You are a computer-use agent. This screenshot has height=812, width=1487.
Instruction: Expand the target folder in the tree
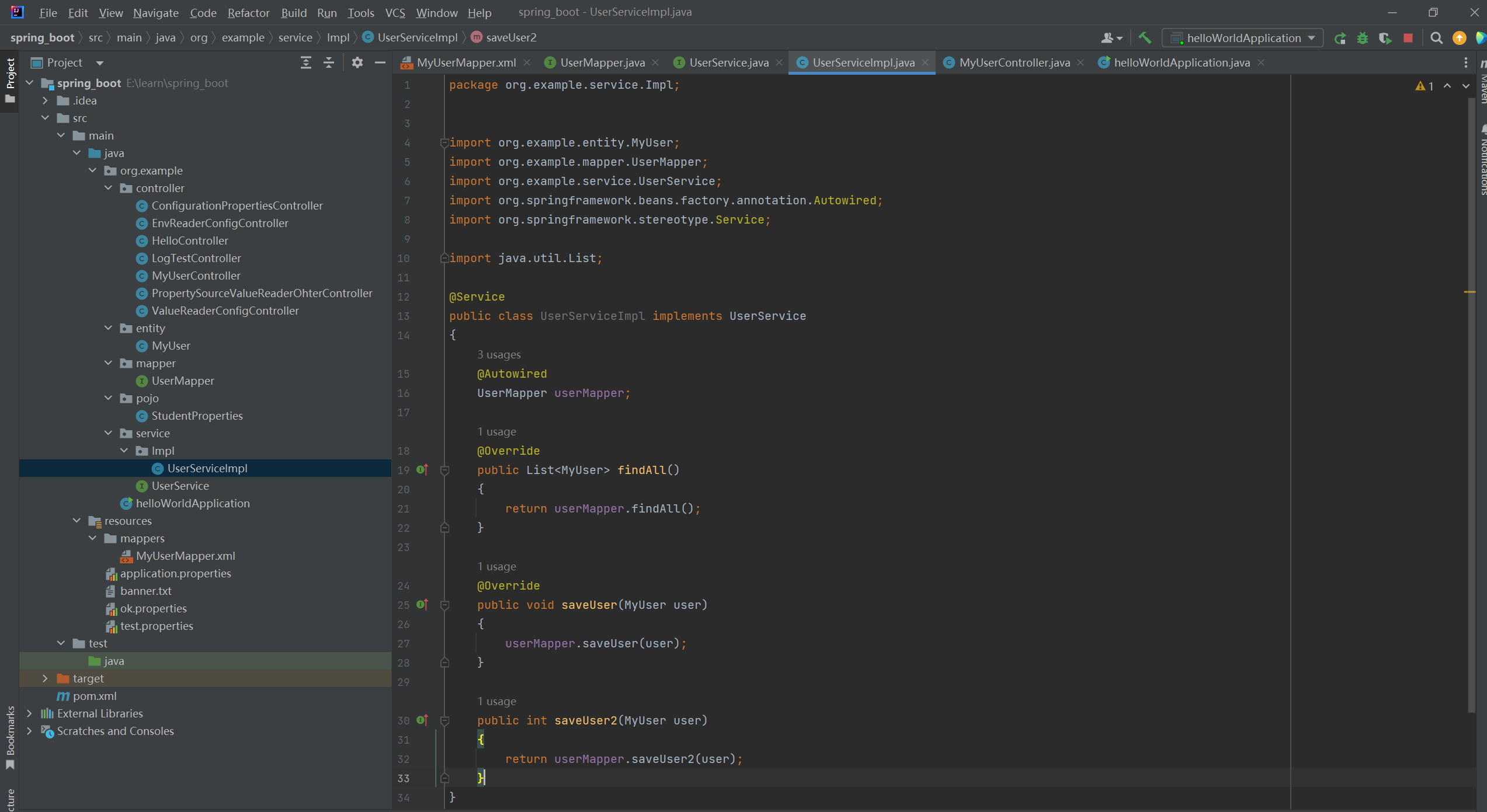(x=45, y=678)
